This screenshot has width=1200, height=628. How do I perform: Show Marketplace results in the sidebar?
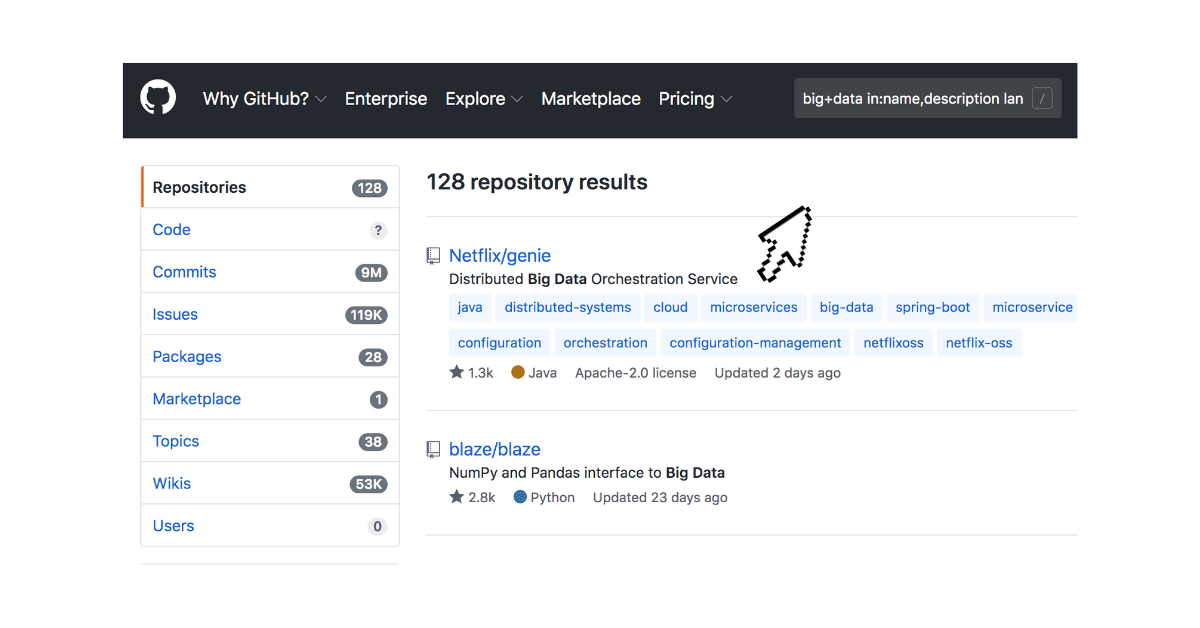tap(270, 399)
